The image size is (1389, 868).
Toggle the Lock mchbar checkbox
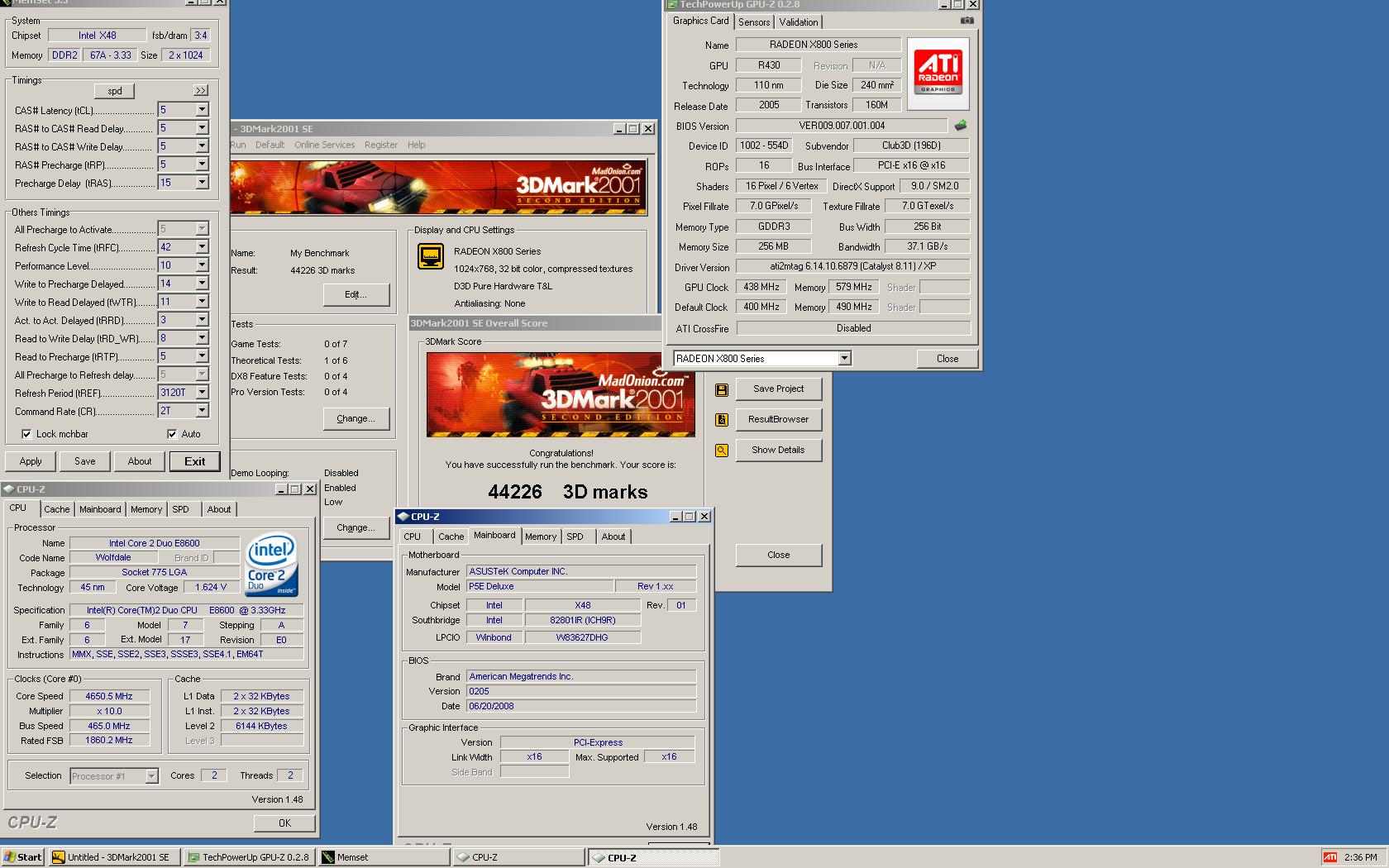click(x=26, y=434)
